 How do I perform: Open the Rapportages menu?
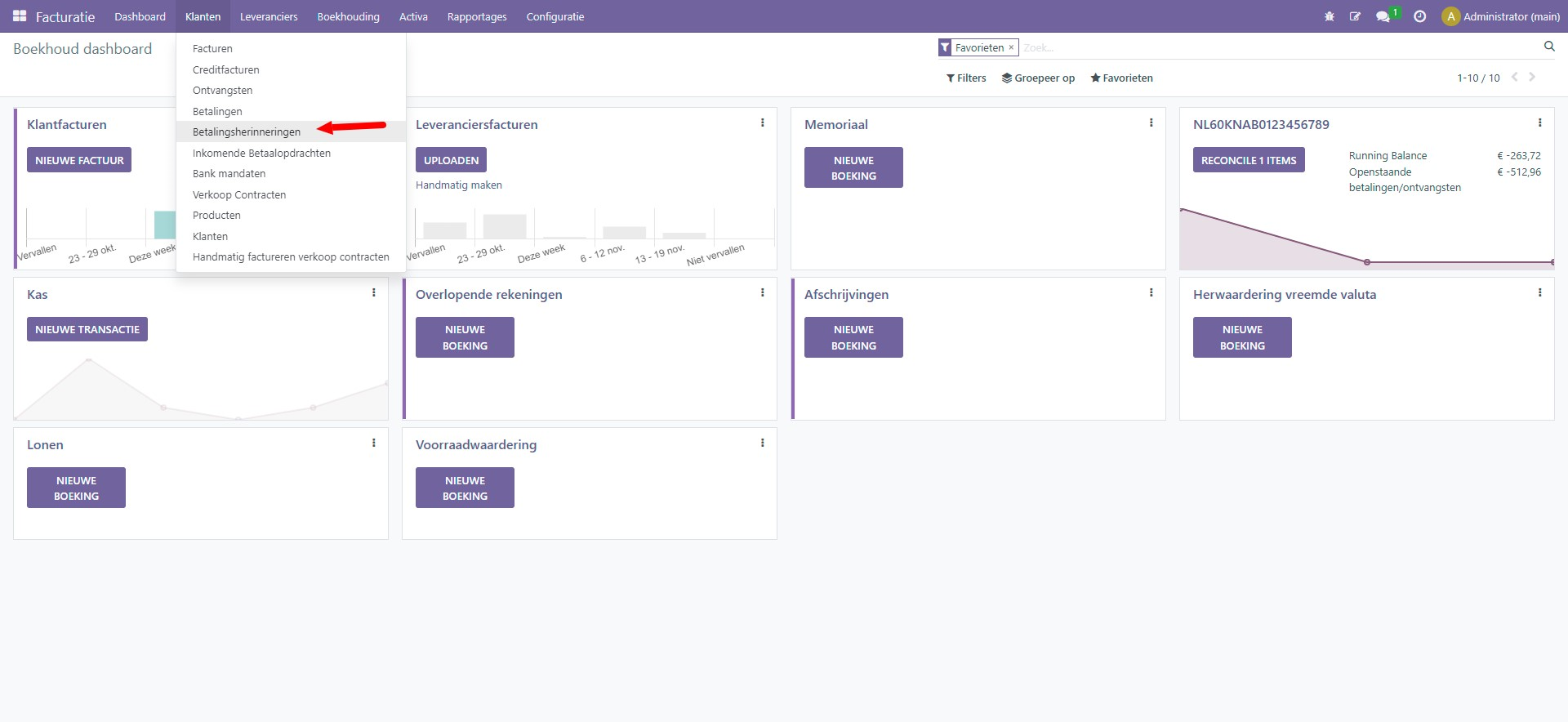tap(477, 16)
